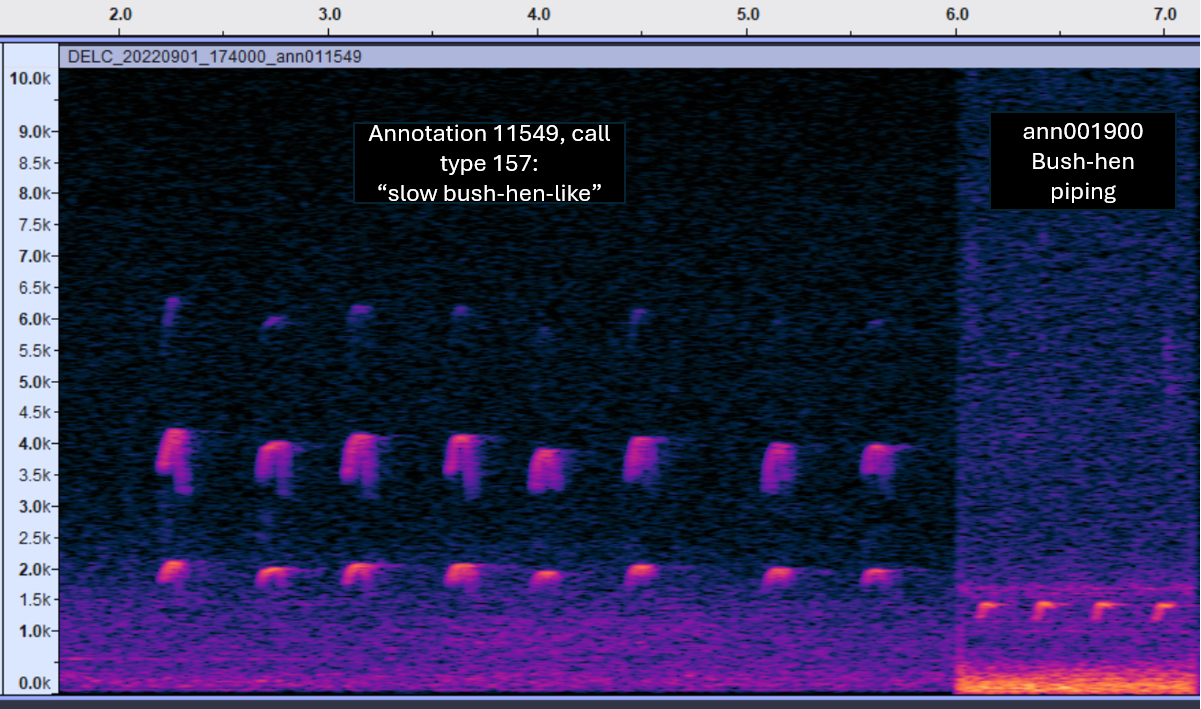Click the 3.0 second mark on timeline ruler

coord(329,15)
